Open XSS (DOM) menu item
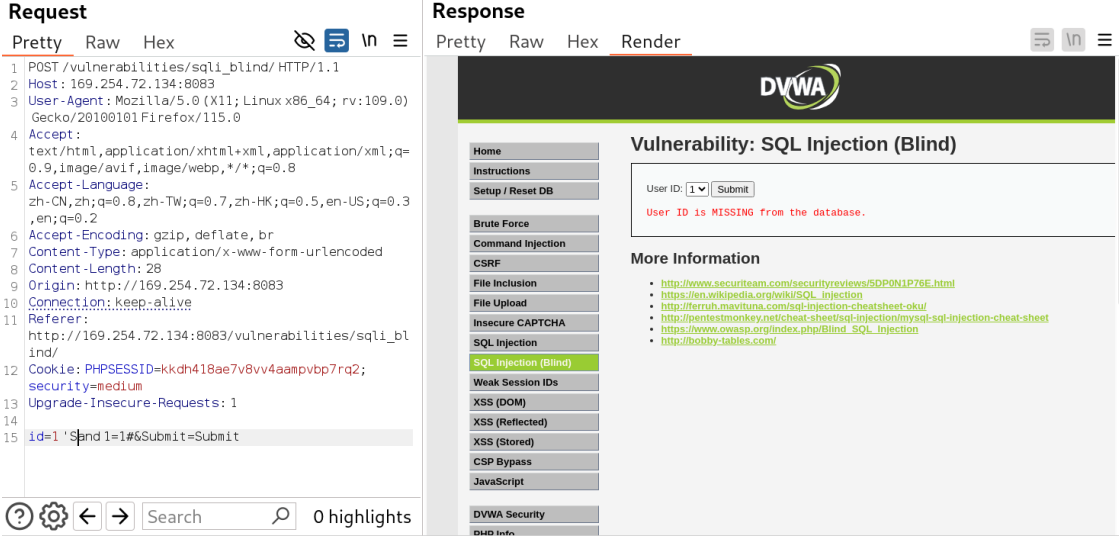Viewport: 1119px width, 537px height. coord(534,402)
